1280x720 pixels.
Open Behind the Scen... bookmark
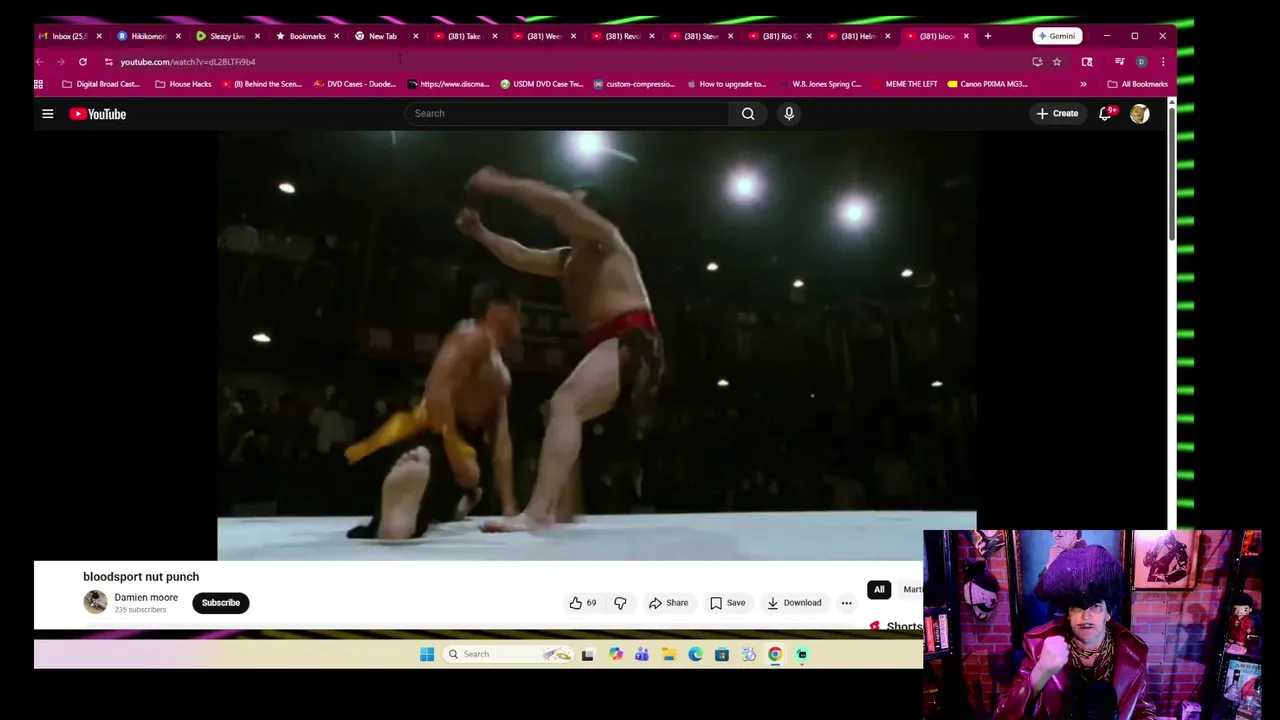point(262,84)
